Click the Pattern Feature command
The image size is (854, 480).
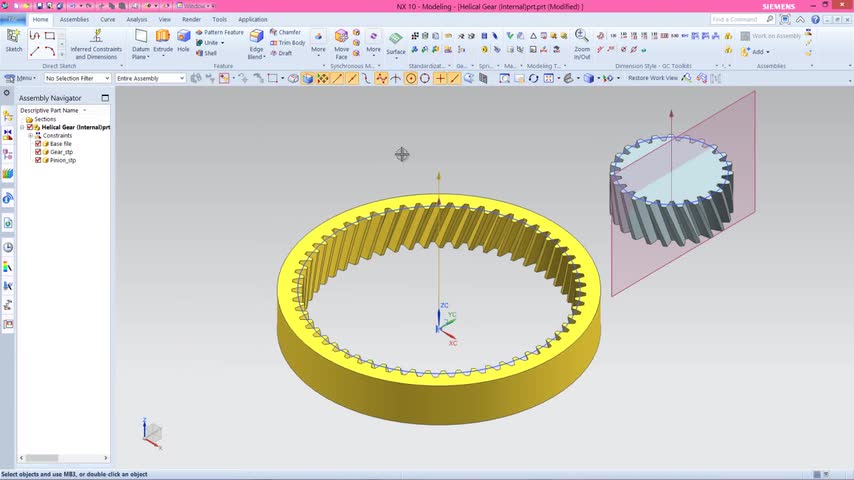pyautogui.click(x=219, y=32)
